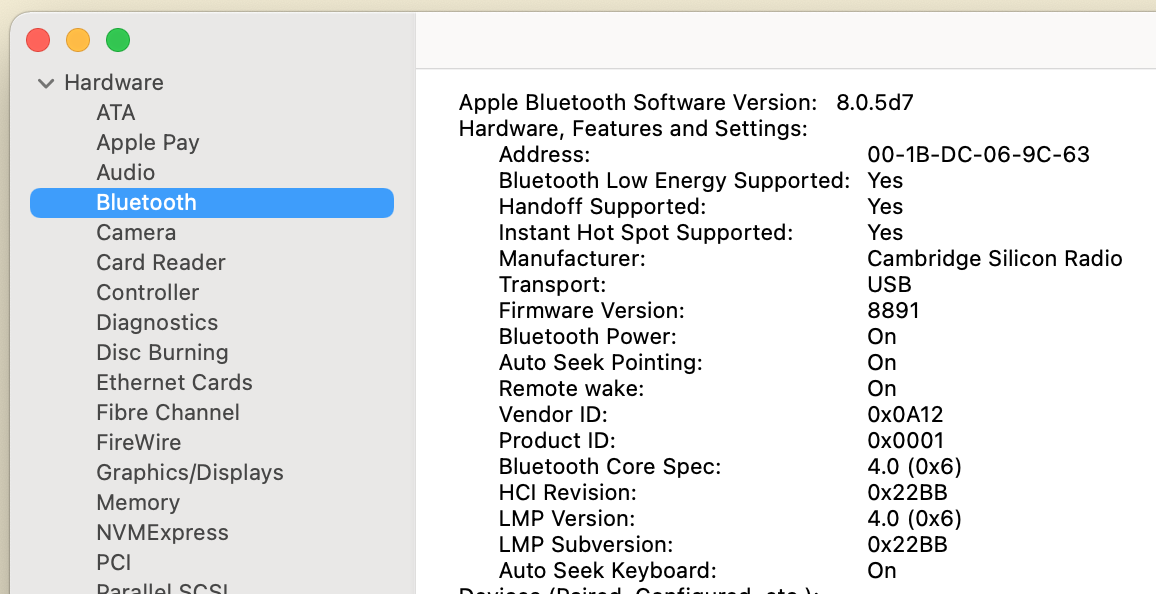Open the Fibre Channel section

[x=168, y=413]
